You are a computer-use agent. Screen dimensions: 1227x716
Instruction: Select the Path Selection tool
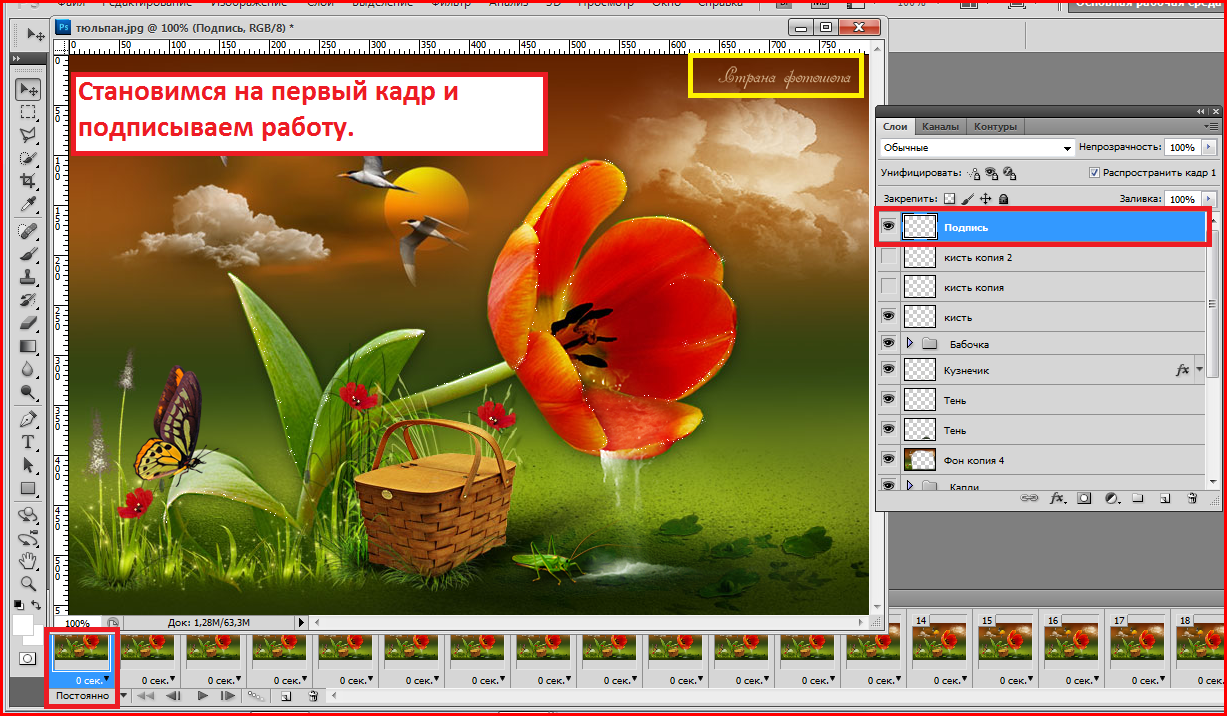coord(28,465)
